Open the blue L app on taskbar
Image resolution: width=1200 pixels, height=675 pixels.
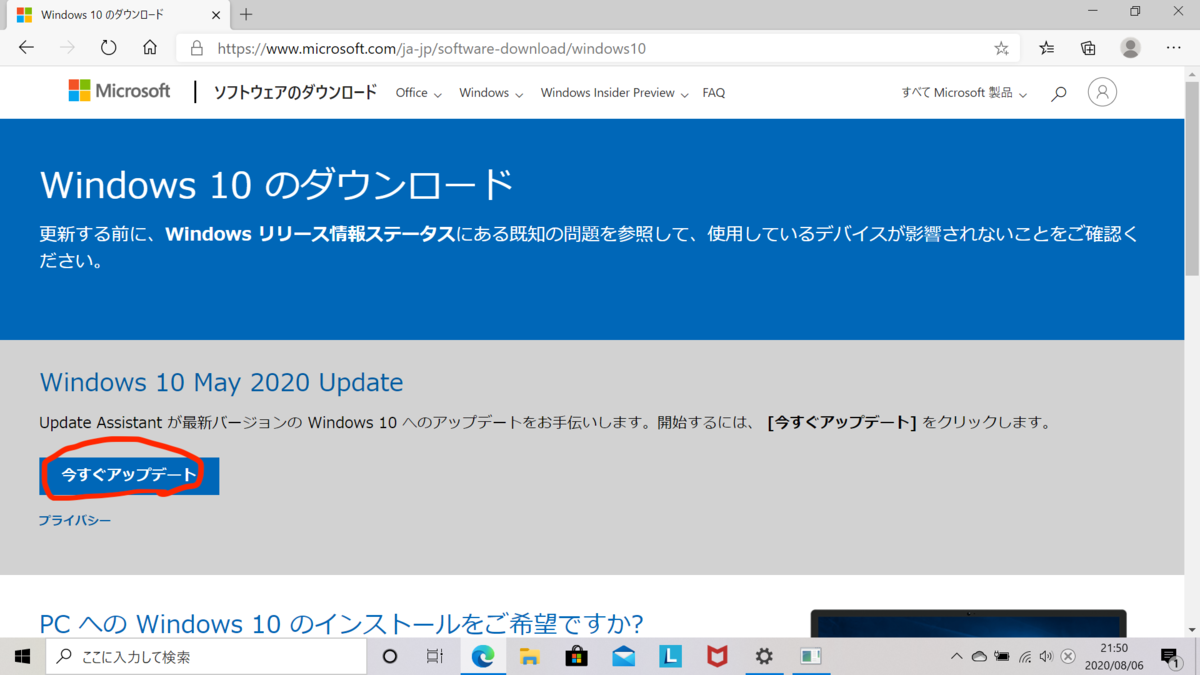point(671,657)
